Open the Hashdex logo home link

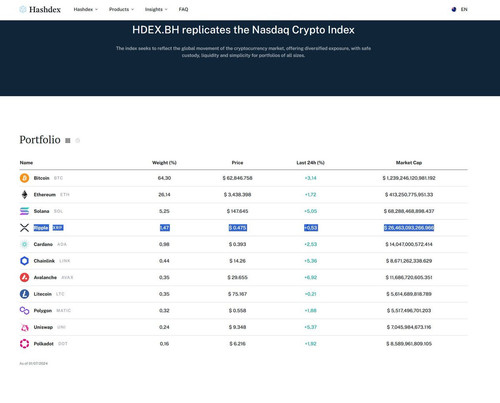[x=40, y=9]
